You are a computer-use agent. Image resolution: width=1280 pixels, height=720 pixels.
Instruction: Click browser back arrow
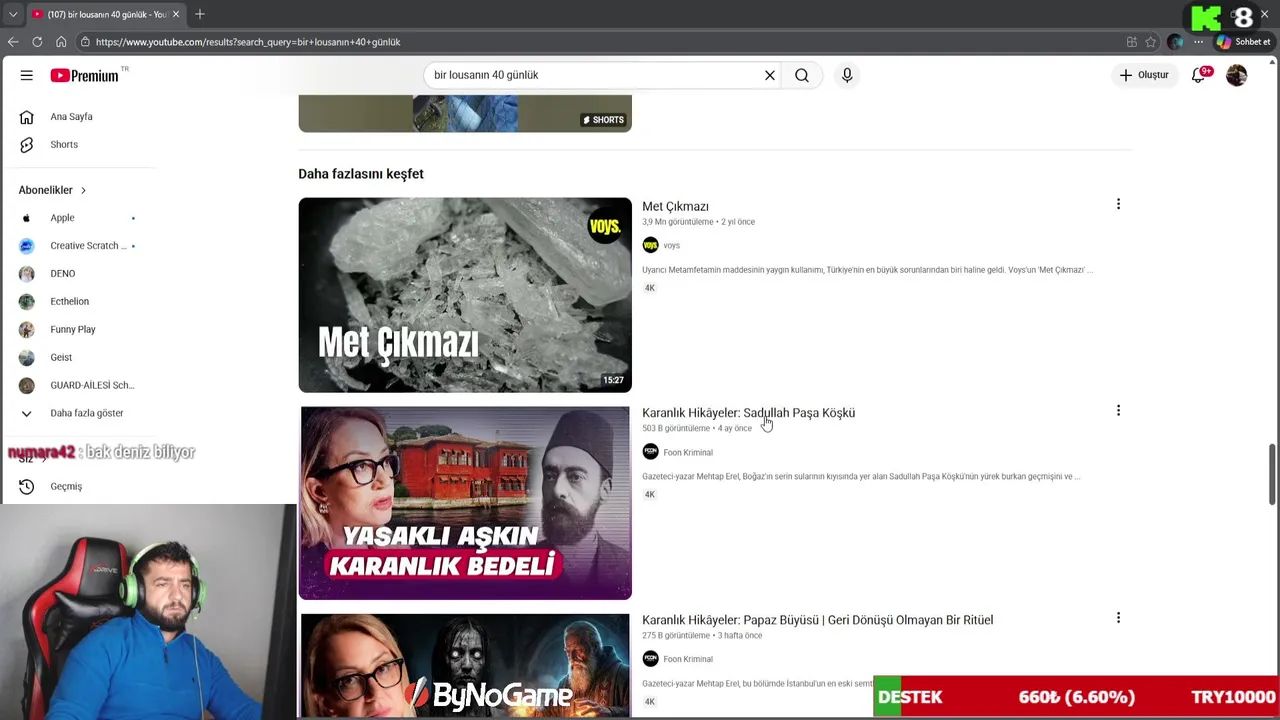coord(13,42)
